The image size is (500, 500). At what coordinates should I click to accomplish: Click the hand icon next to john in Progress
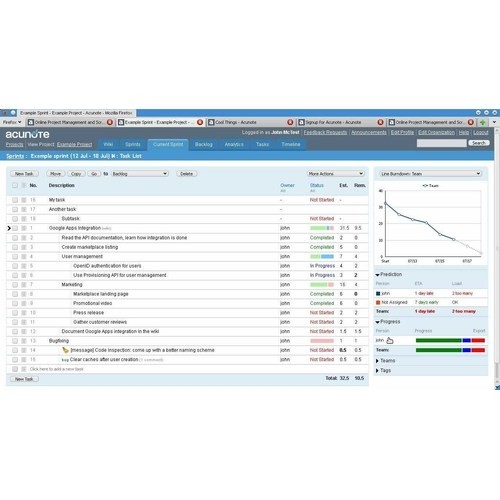pos(390,340)
